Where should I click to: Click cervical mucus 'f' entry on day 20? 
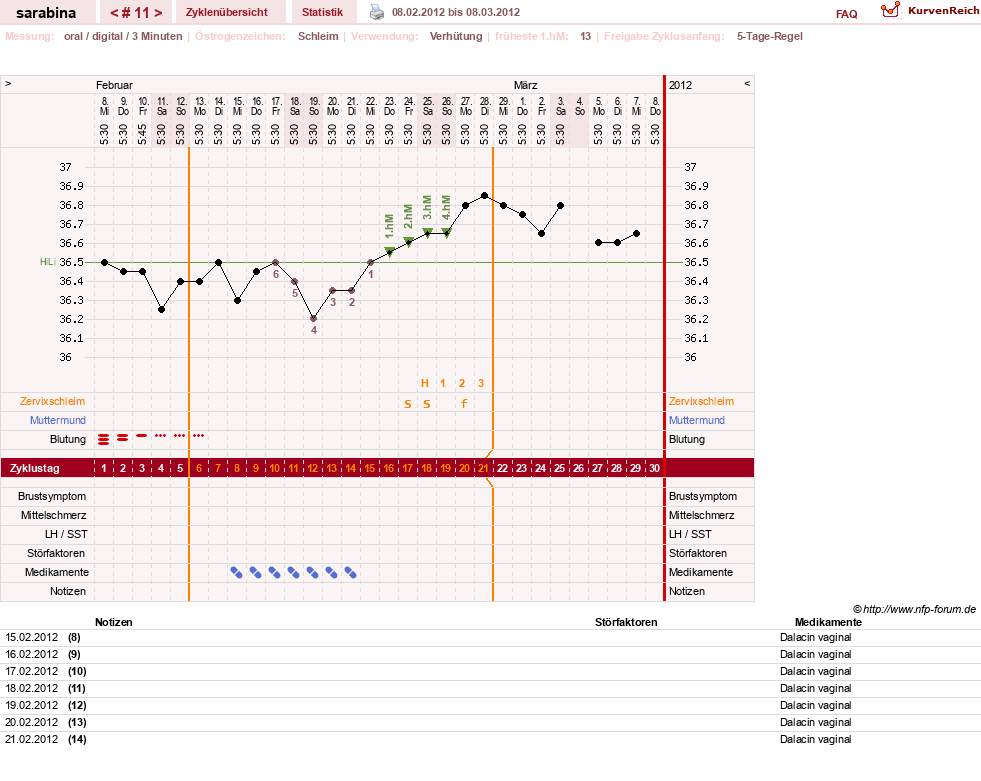coord(464,404)
